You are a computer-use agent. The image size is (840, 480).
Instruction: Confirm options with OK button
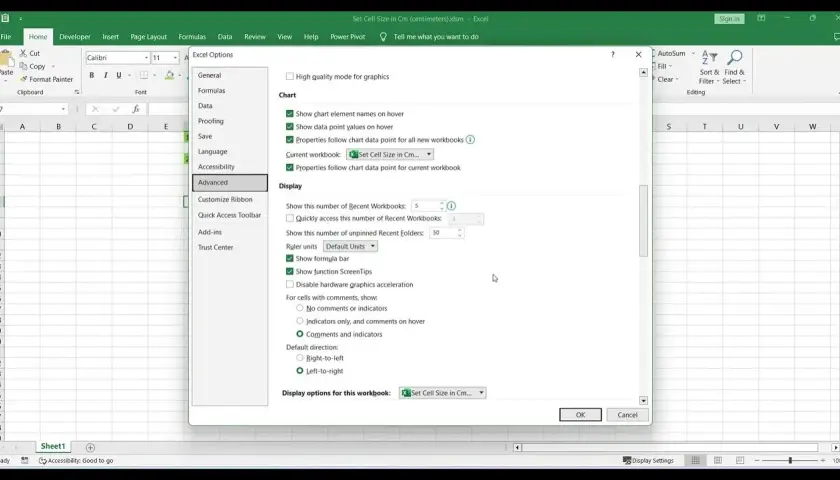[x=580, y=415]
